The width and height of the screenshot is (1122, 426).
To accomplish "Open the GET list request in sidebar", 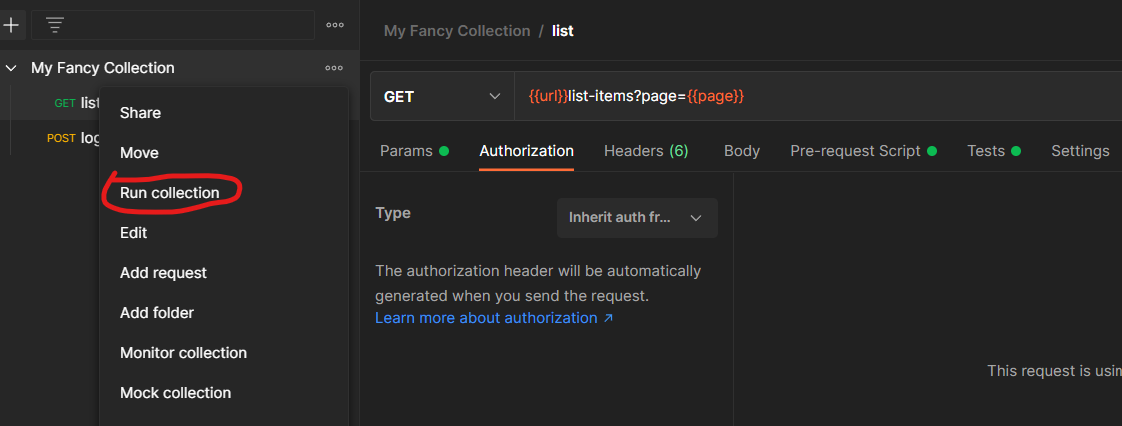I will (x=77, y=103).
